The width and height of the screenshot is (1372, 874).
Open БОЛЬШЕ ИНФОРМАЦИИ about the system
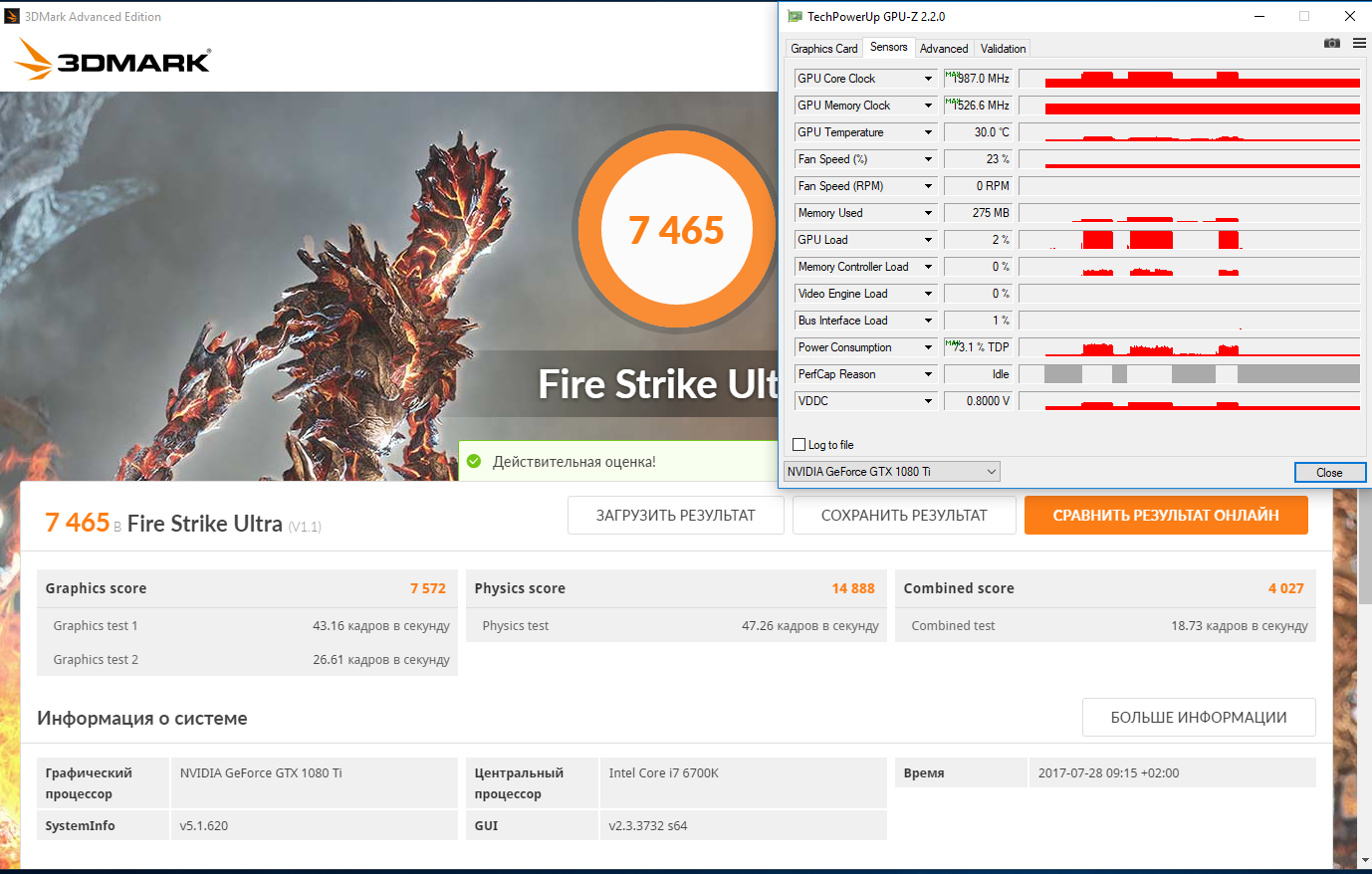pos(1199,718)
